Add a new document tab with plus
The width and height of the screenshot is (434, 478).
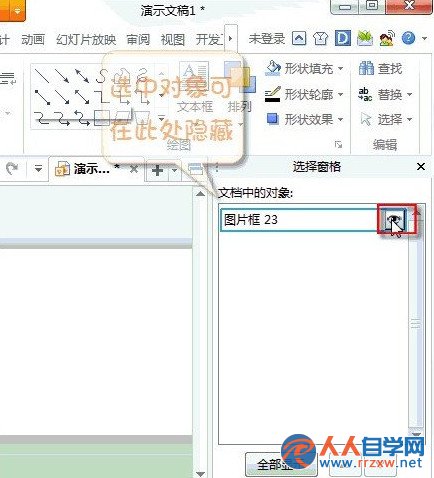157,170
